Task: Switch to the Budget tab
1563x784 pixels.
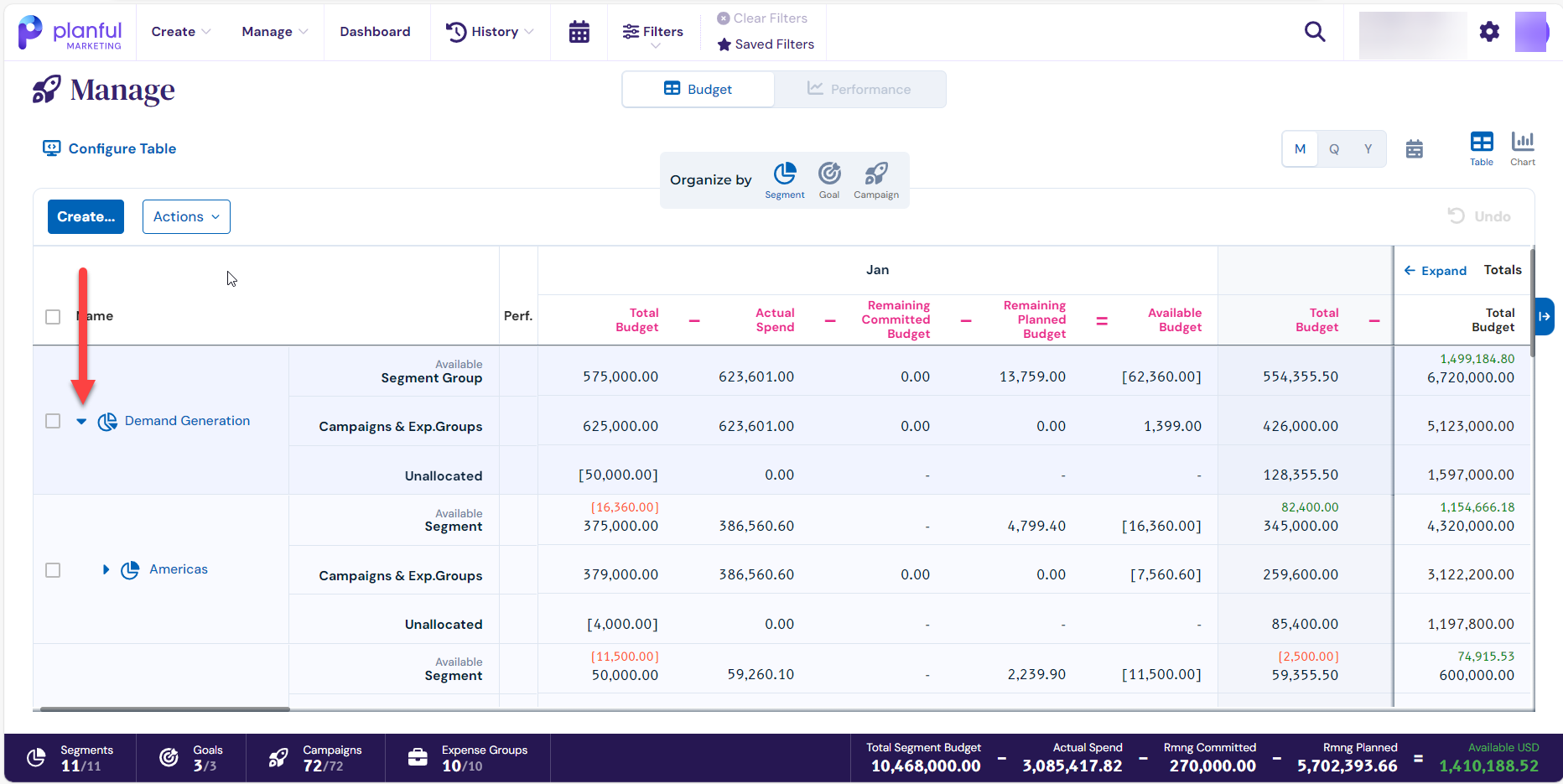Action: pos(698,89)
